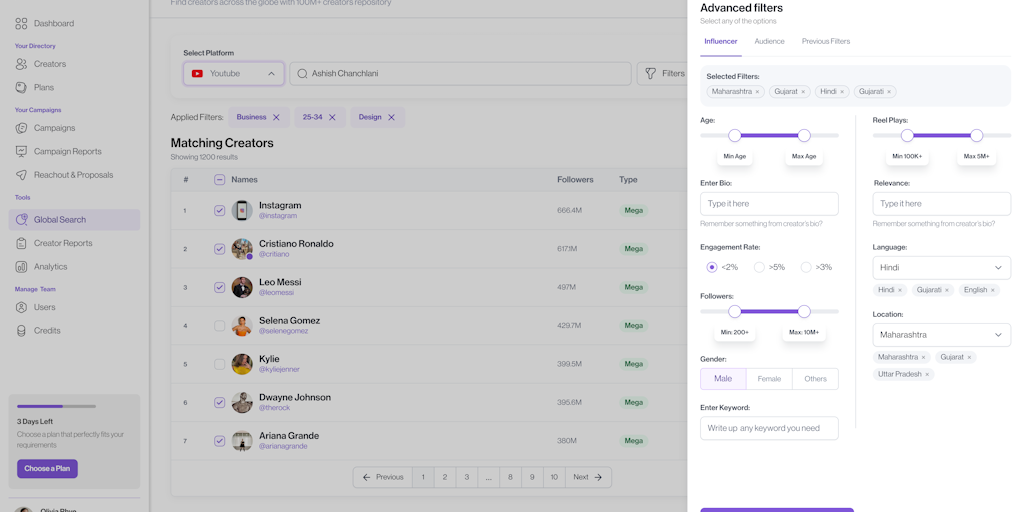Remove the Design applied filter chip

pos(391,117)
